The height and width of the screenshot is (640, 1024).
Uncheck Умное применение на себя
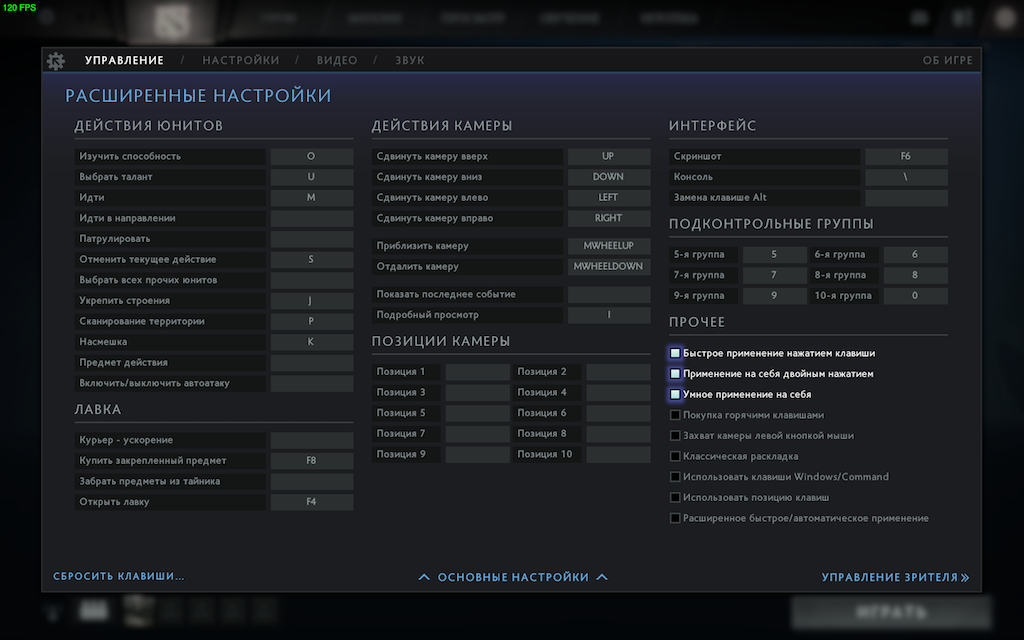coord(676,395)
